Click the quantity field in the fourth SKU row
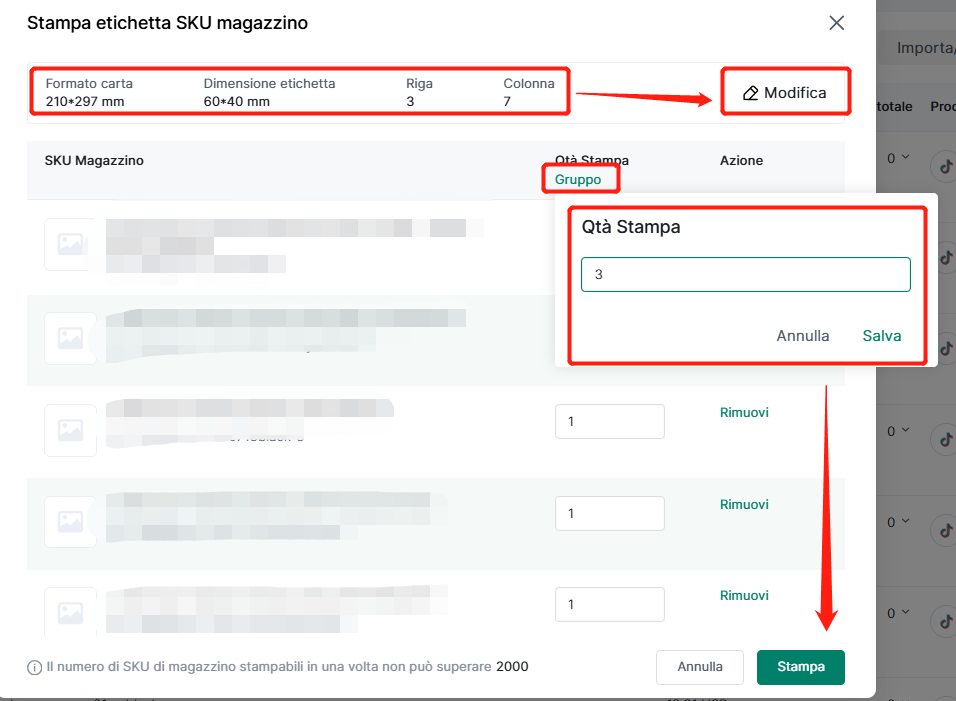 tap(609, 513)
